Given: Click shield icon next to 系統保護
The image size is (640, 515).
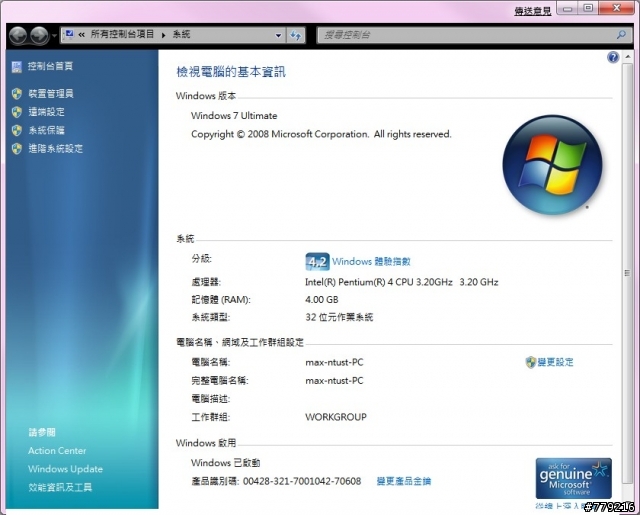Looking at the screenshot, I should [17, 131].
